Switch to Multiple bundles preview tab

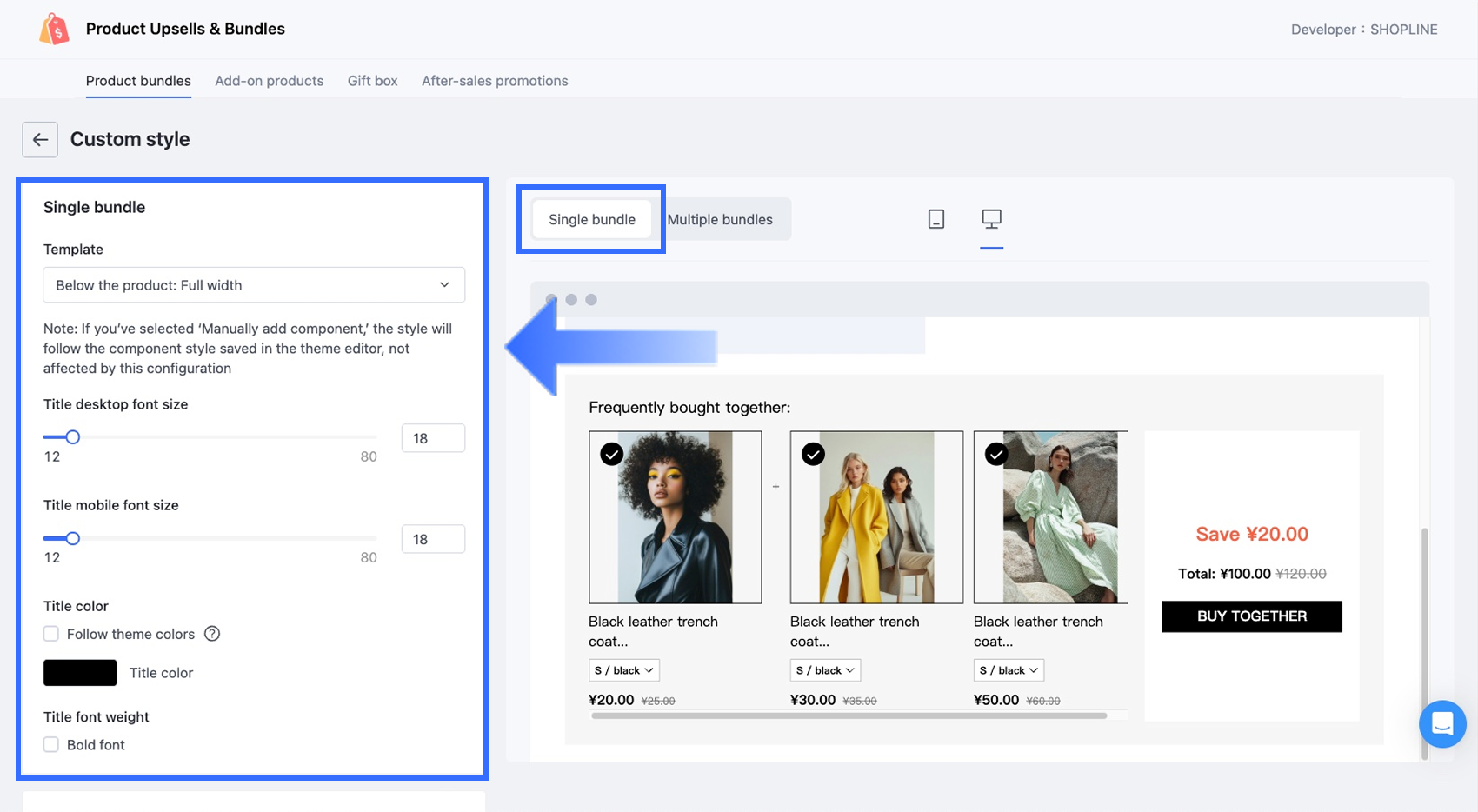(x=720, y=220)
